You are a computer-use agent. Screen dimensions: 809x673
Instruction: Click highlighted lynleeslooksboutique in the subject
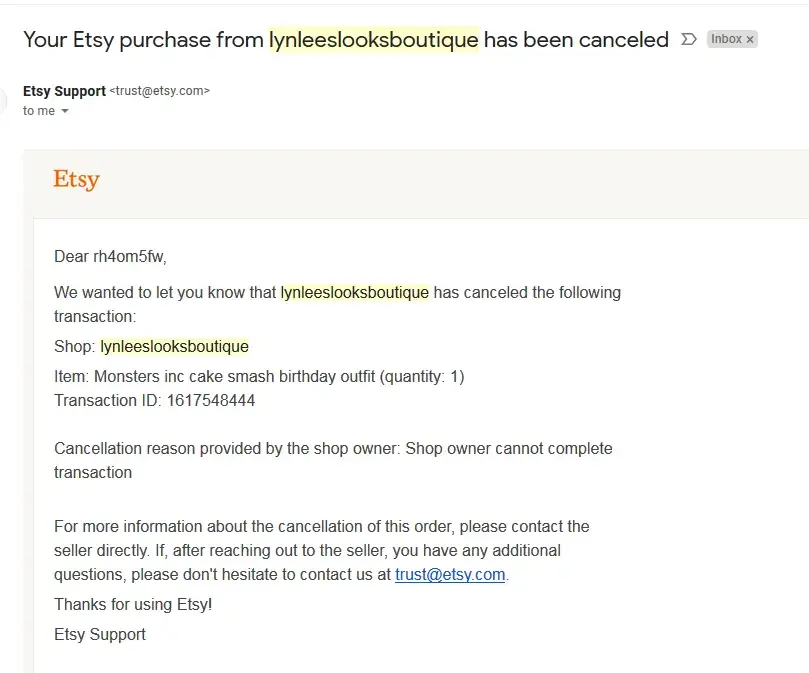tap(373, 40)
